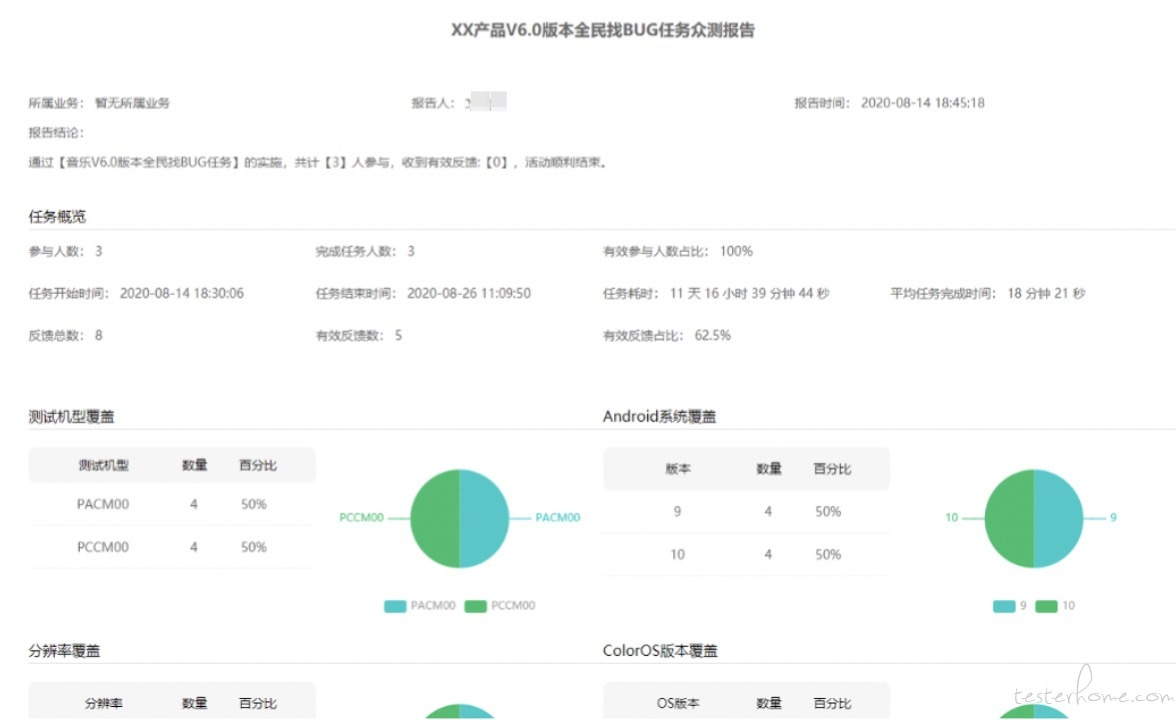Screen dimensions: 1176x720
Task: Click the 版本 column header in the Android table
Action: click(677, 470)
